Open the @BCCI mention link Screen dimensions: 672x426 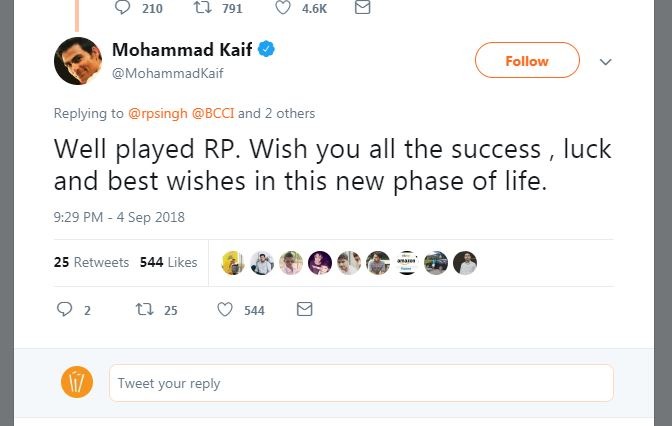point(213,114)
